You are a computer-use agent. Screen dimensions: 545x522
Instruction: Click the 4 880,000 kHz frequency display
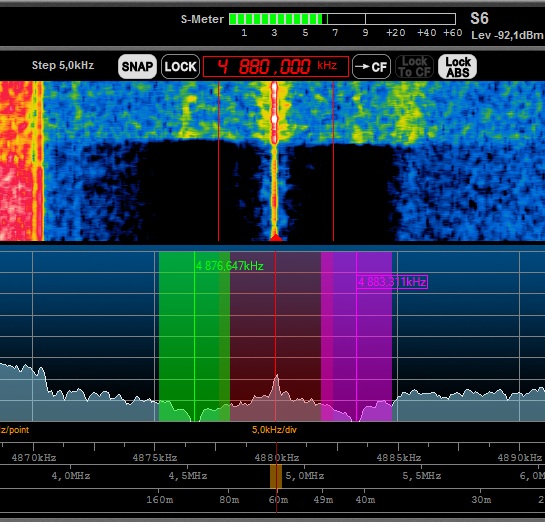pos(276,66)
